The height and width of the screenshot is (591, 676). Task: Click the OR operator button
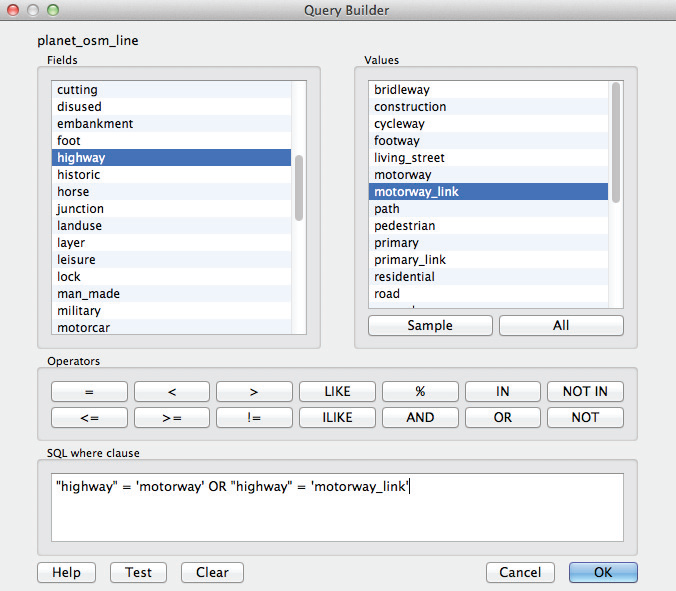(x=503, y=417)
